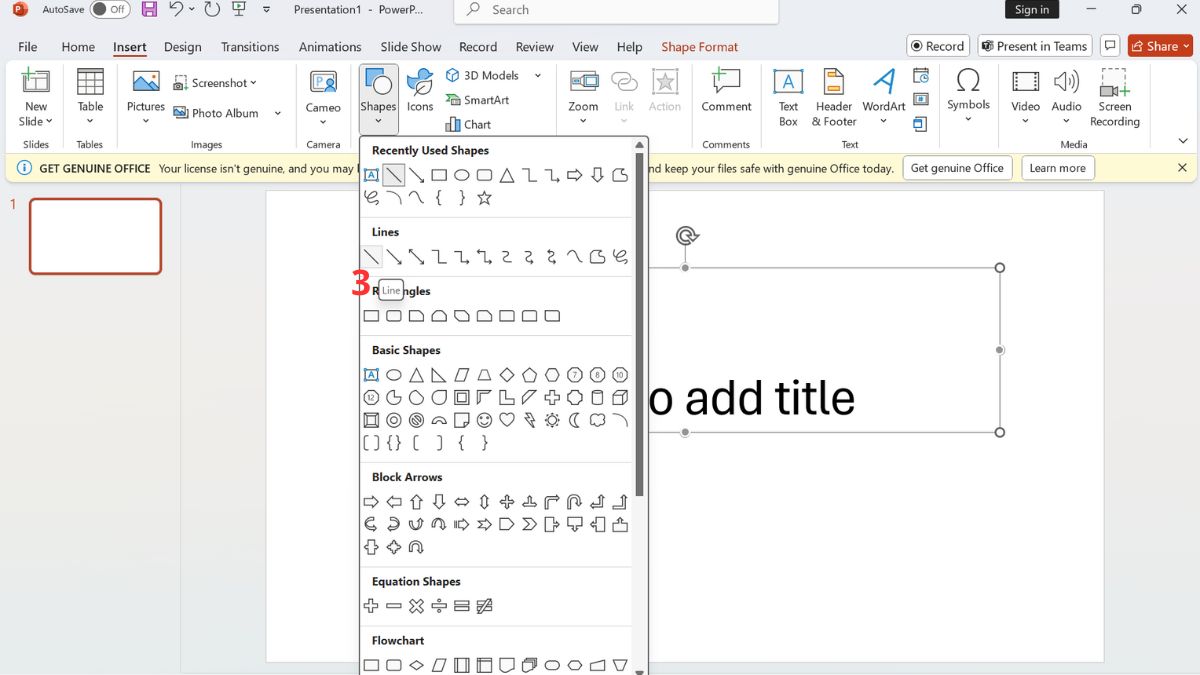Open the Slide Show tab

coord(411,47)
